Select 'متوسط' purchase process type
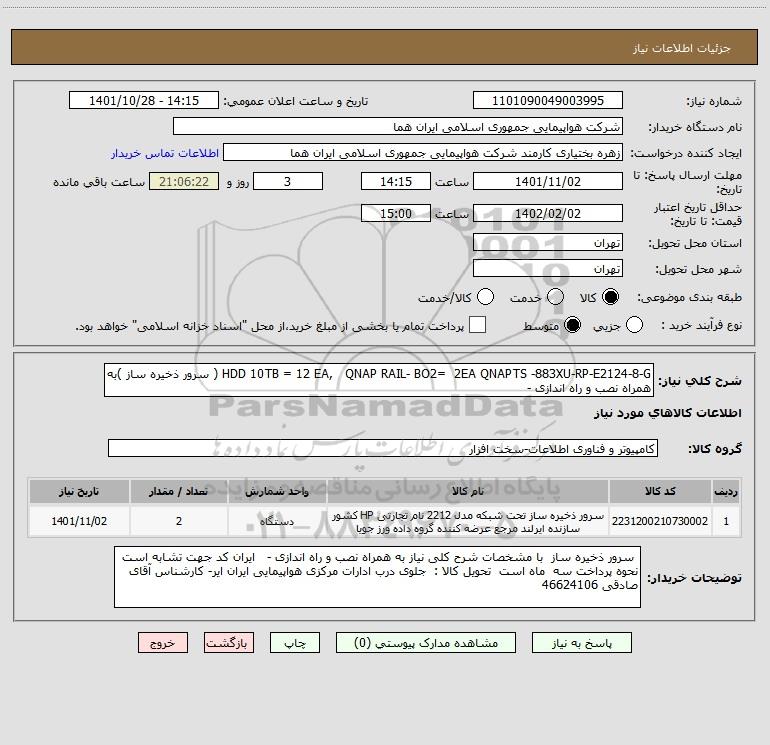This screenshot has height=745, width=770. [574, 326]
